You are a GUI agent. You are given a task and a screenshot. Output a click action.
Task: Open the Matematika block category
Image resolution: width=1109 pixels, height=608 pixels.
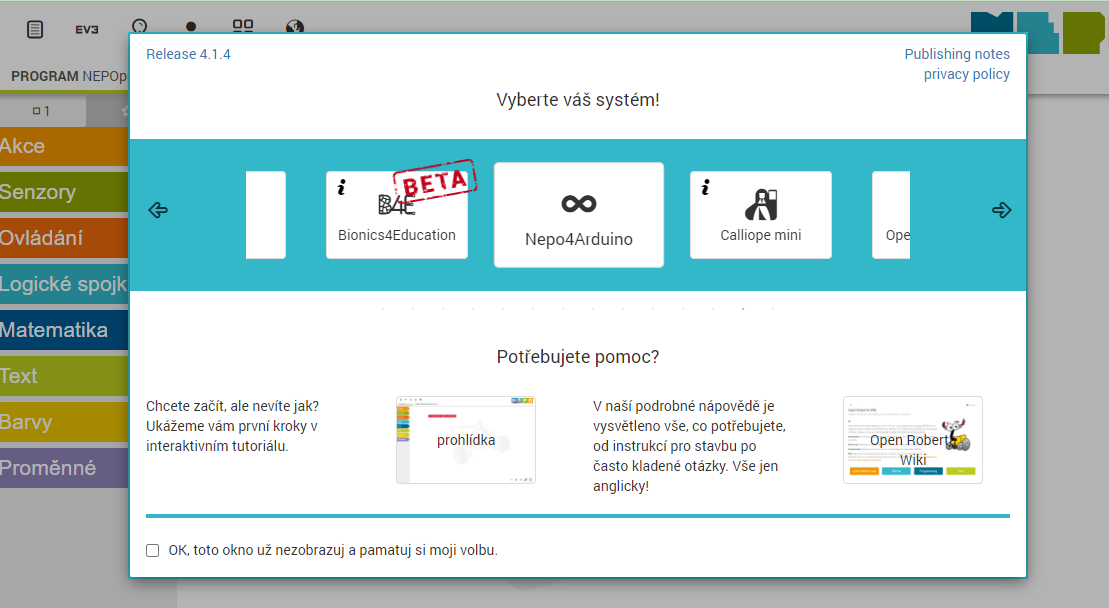coord(64,330)
